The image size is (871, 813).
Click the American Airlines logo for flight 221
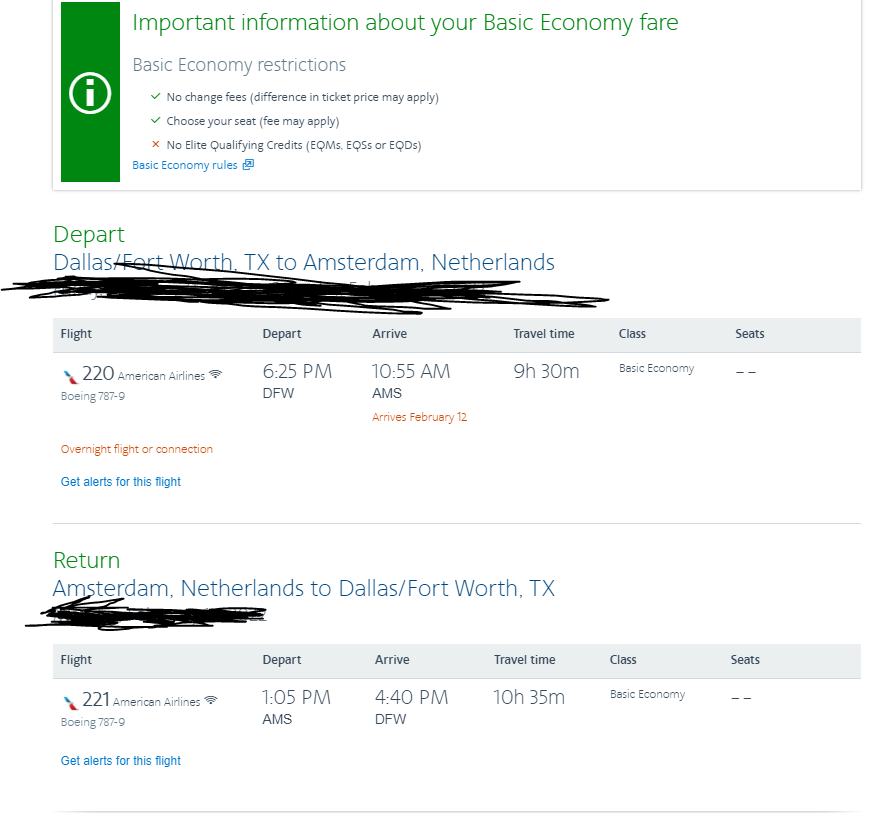coord(69,702)
